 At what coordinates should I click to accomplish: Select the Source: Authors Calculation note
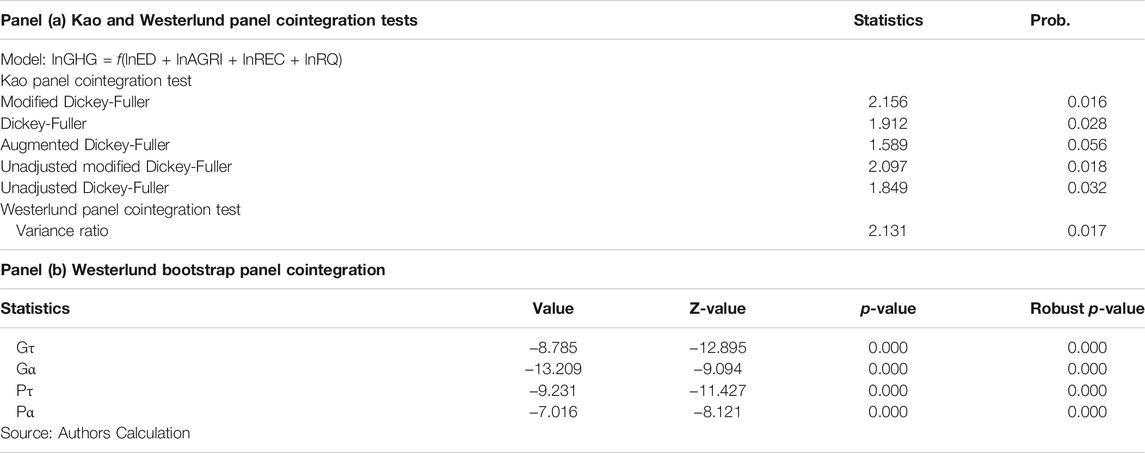[95, 433]
